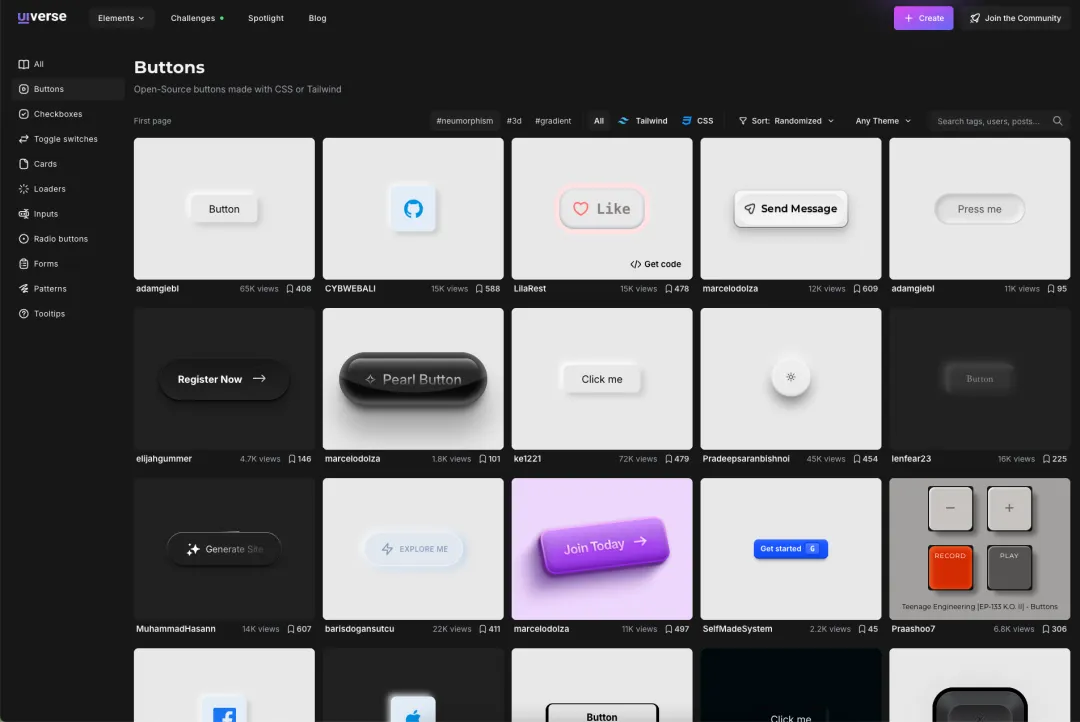Click the orange RECORD button preview
Screen dimensions: 1080x722
(x=950, y=567)
